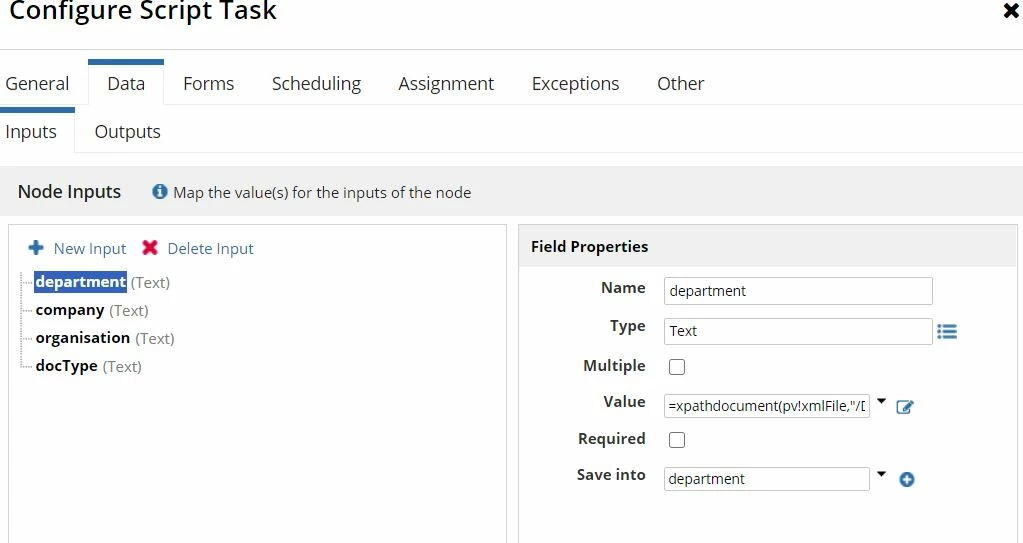Open the Value expression editor icon

905,407
